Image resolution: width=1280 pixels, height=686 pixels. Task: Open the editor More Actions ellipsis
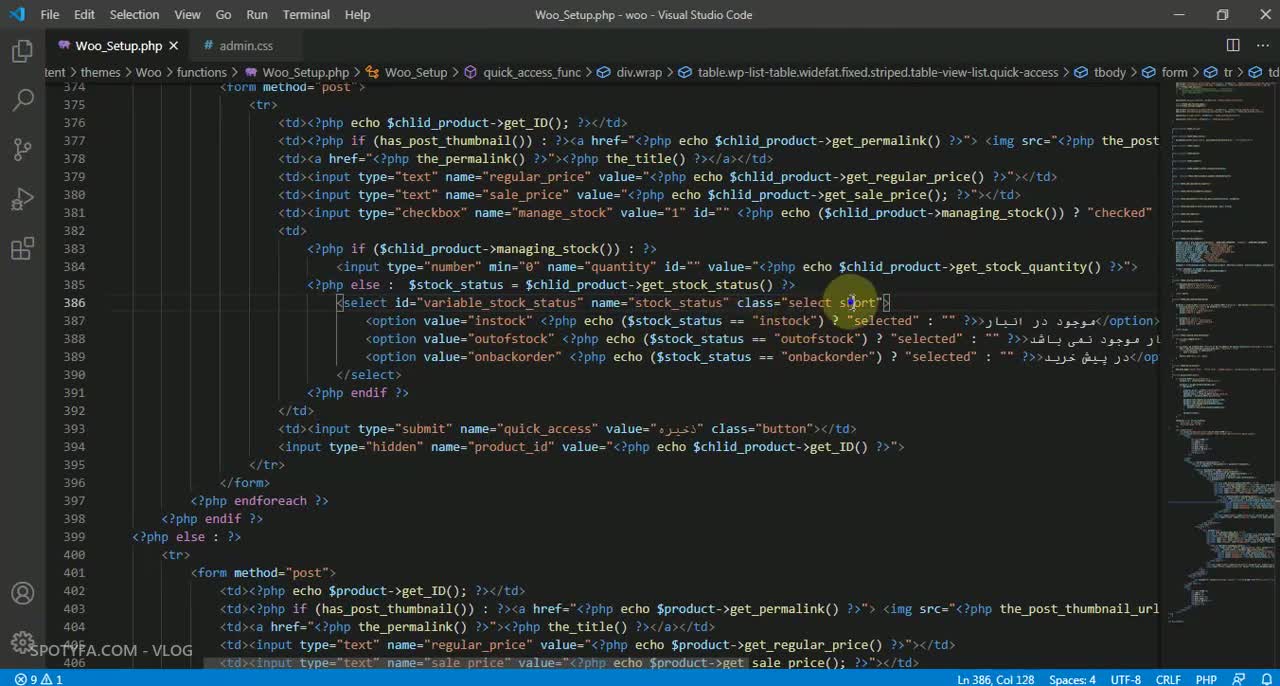[x=1260, y=45]
